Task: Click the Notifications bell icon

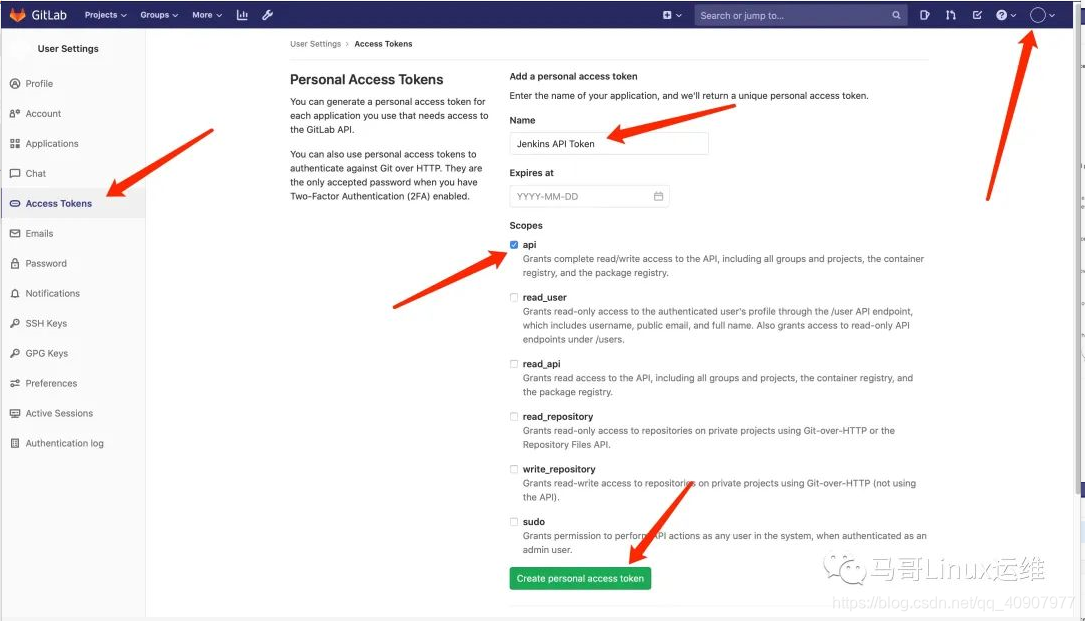Action: tap(15, 294)
